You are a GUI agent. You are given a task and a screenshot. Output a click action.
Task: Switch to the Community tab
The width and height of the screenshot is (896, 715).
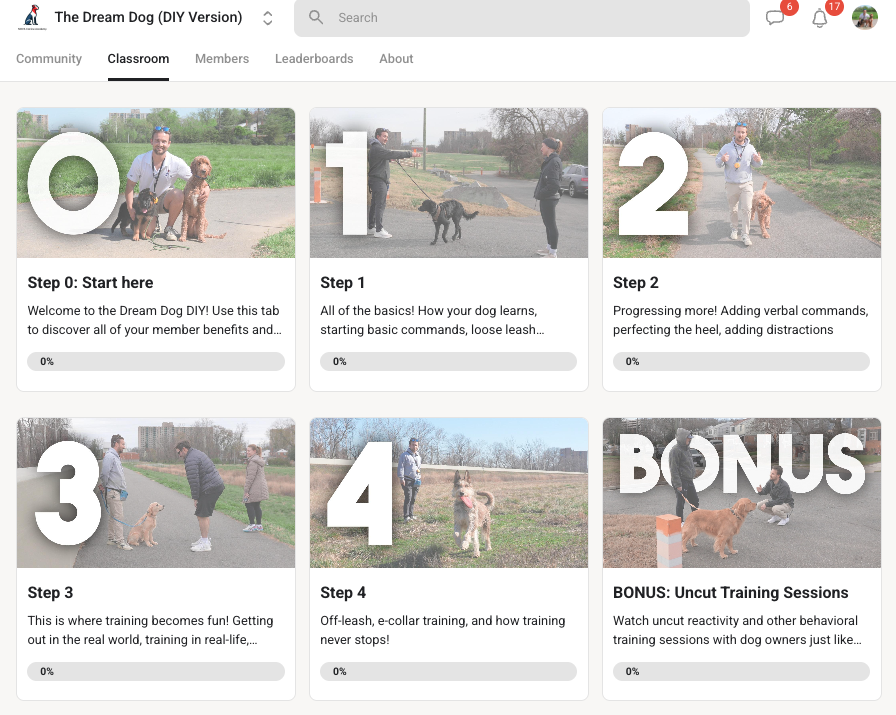[49, 58]
